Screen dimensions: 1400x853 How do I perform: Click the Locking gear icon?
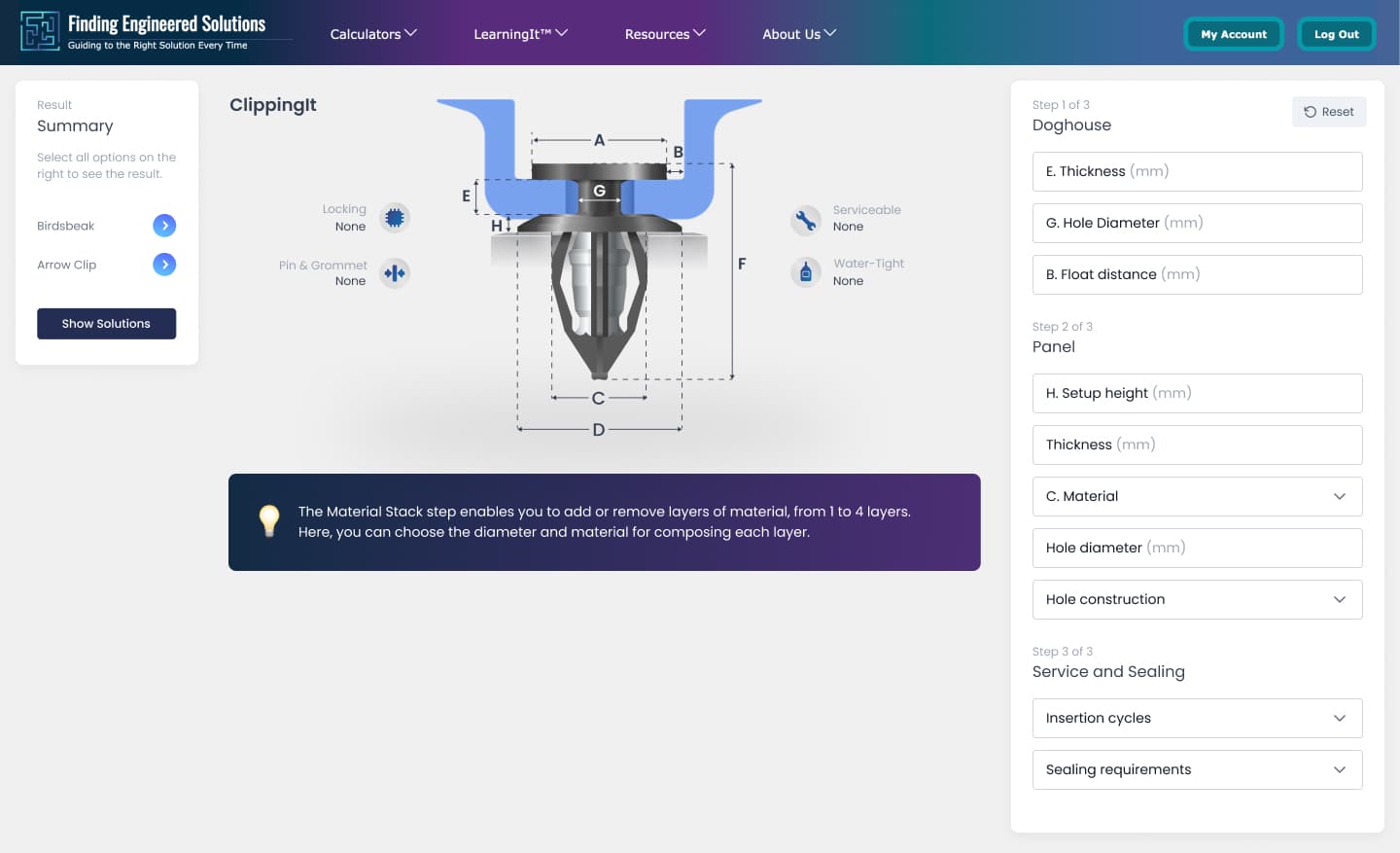coord(394,218)
